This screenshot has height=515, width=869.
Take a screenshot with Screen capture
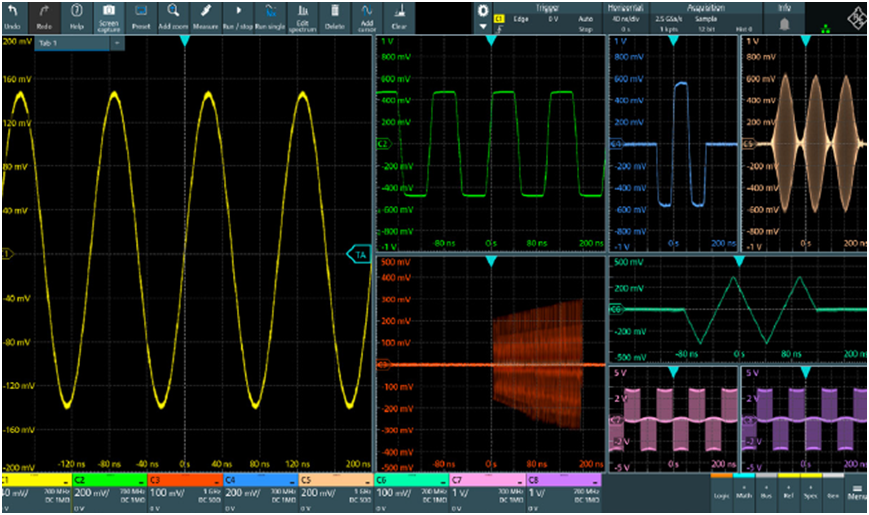[107, 16]
